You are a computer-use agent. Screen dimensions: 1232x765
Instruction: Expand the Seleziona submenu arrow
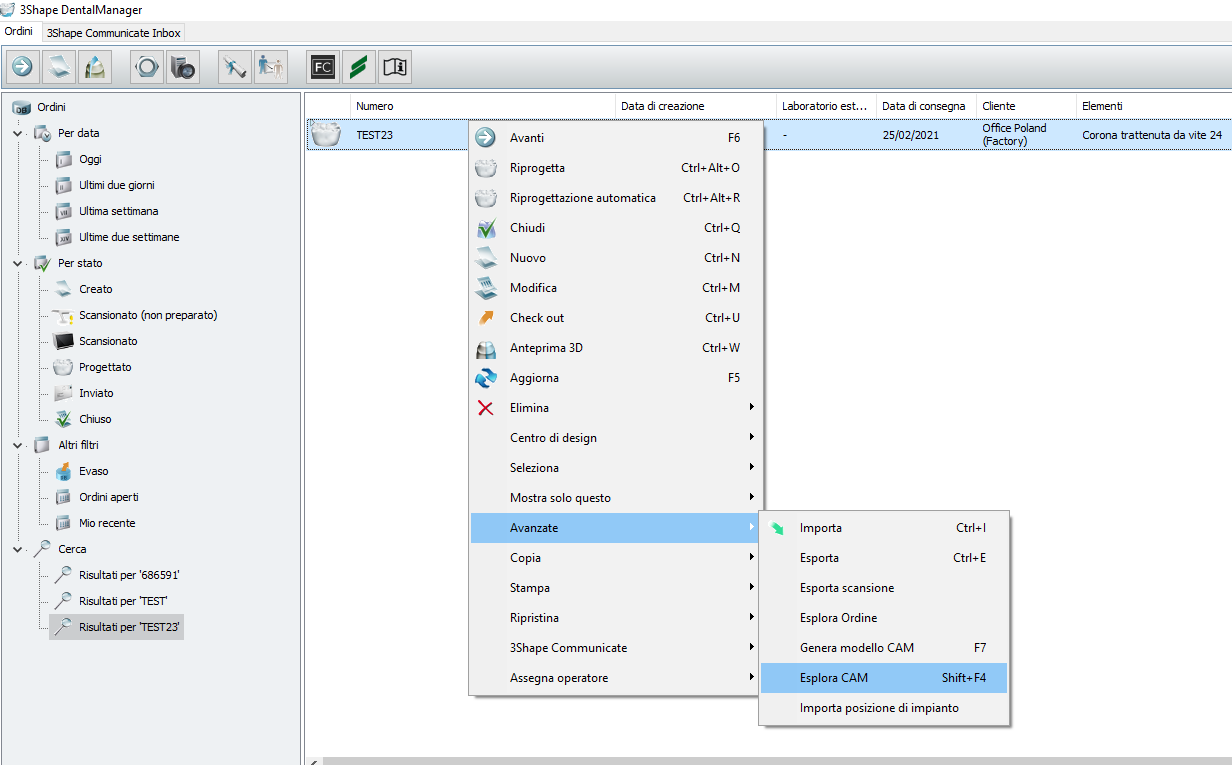[x=751, y=468]
